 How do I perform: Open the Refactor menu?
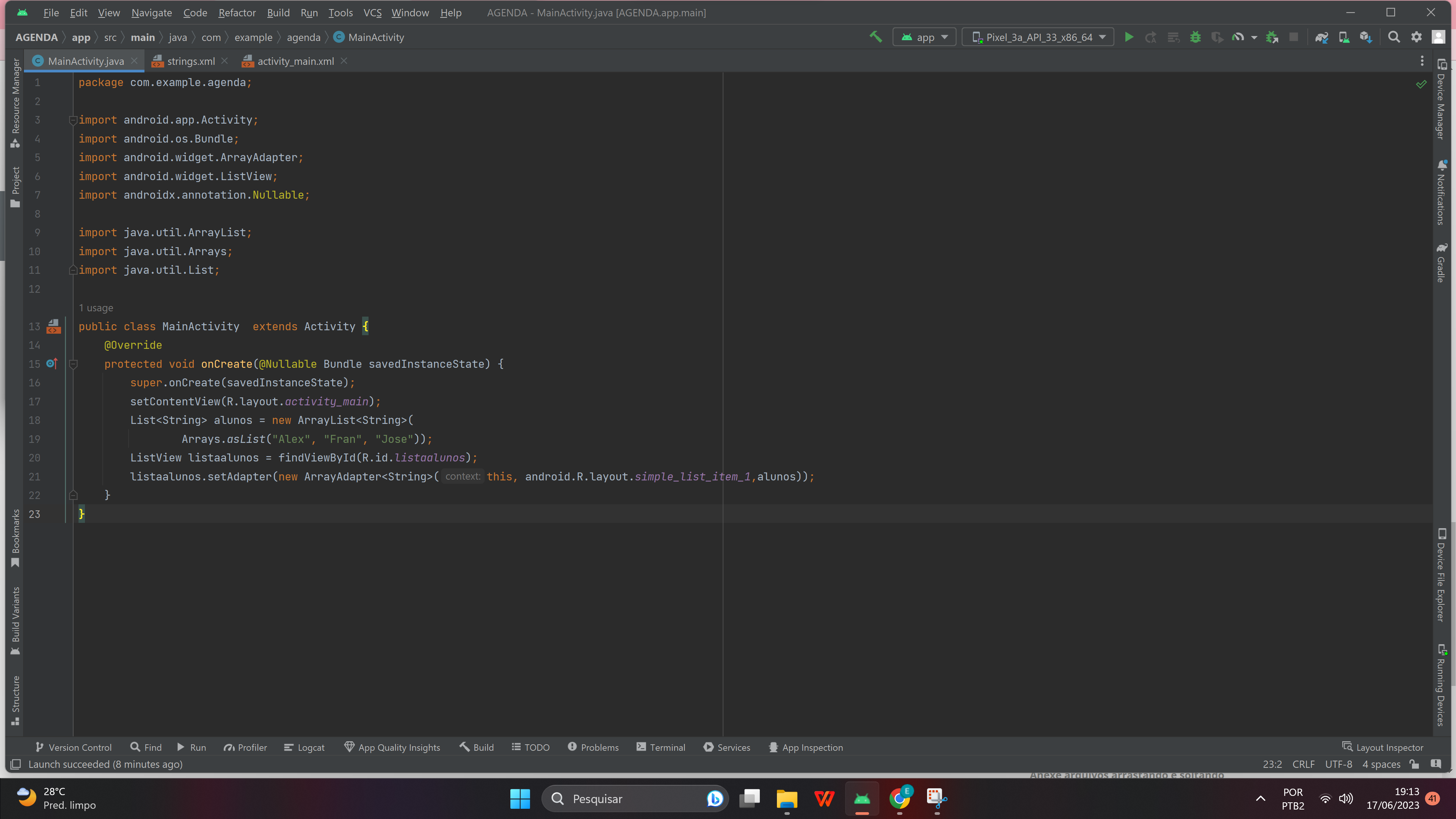pyautogui.click(x=237, y=13)
